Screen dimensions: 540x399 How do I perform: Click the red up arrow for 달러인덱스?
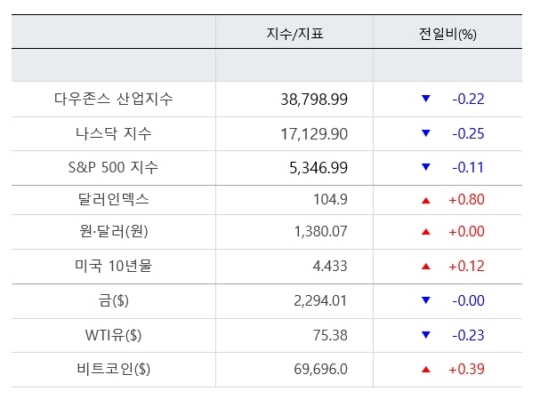pos(426,200)
